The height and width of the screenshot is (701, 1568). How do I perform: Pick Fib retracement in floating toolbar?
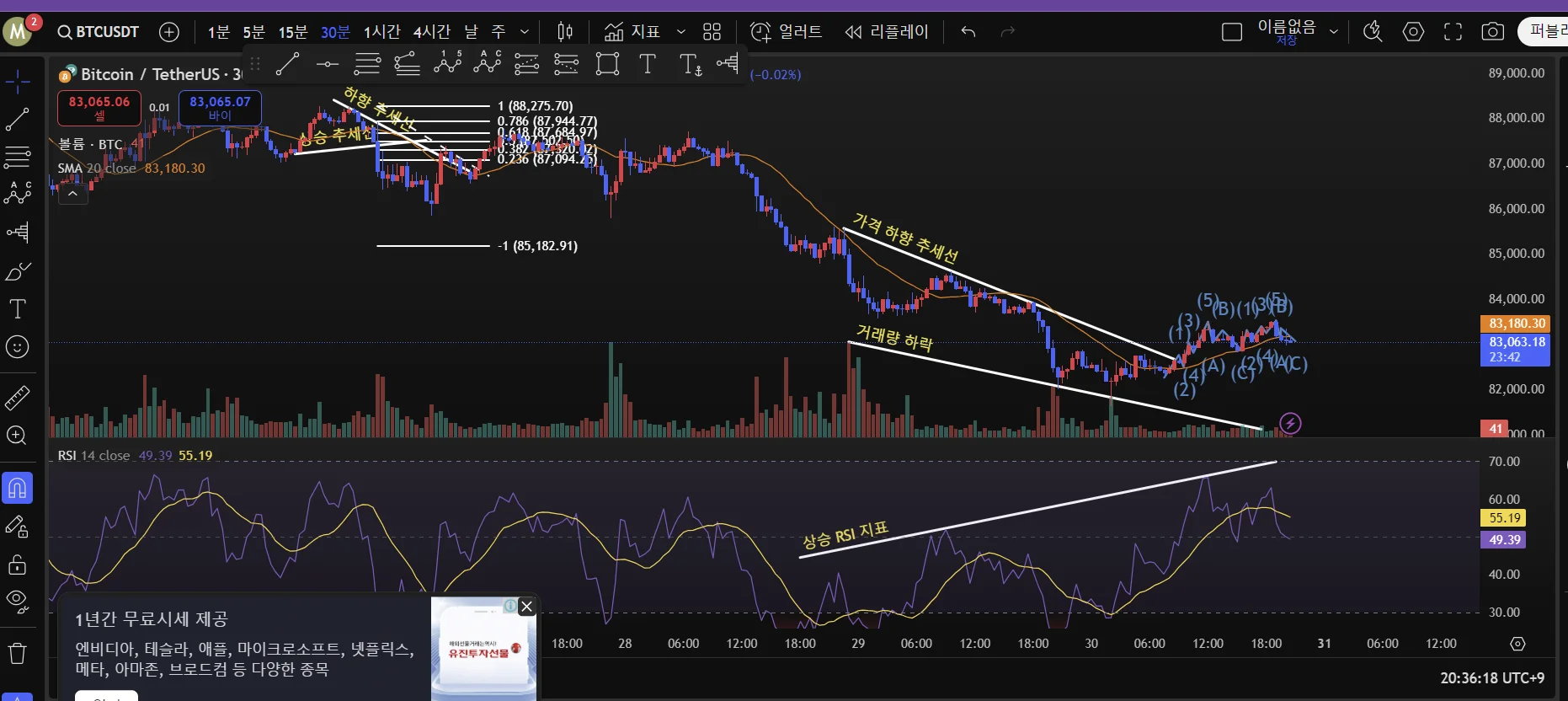(x=367, y=64)
